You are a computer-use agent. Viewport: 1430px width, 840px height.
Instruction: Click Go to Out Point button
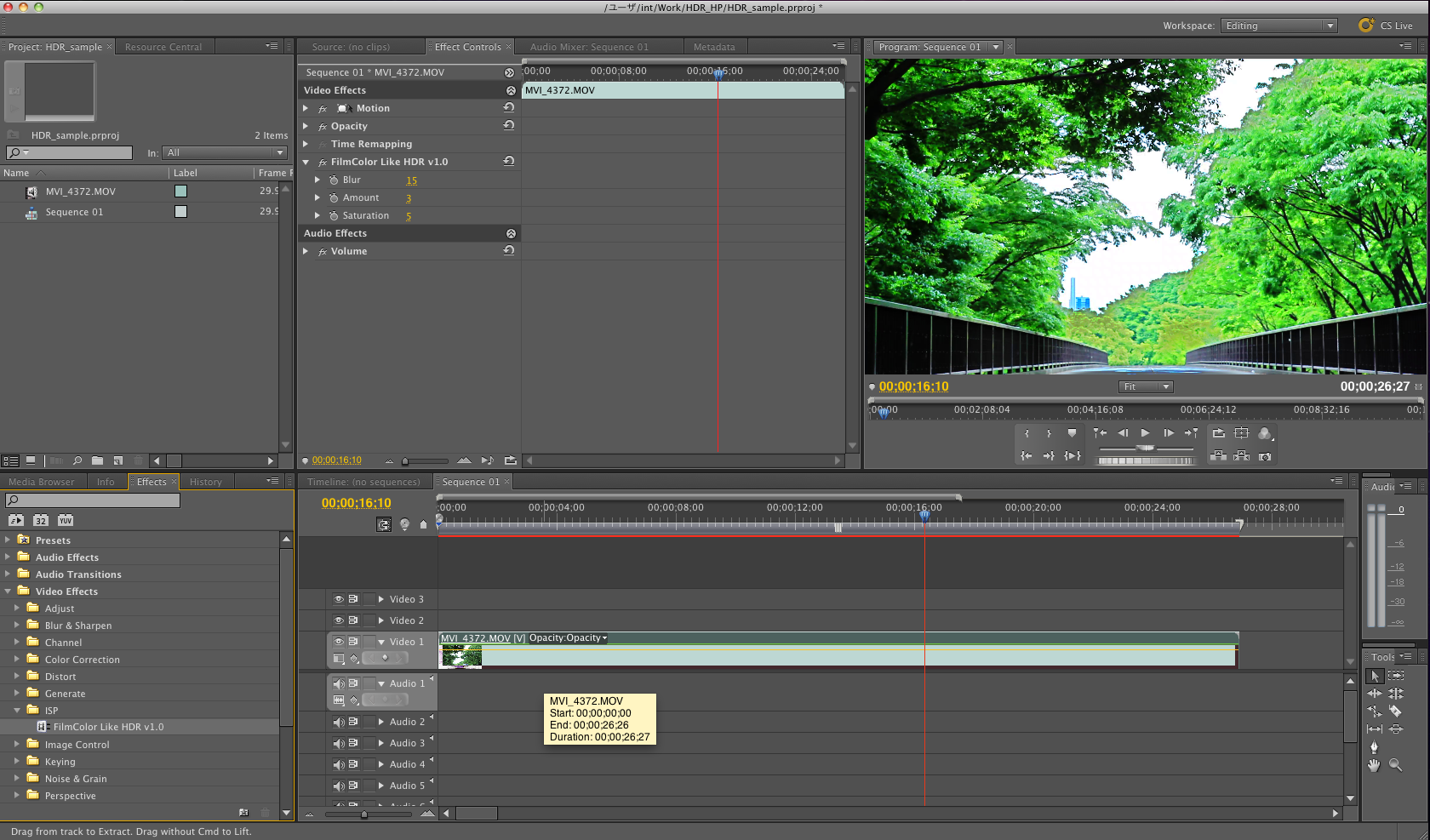tap(1049, 456)
